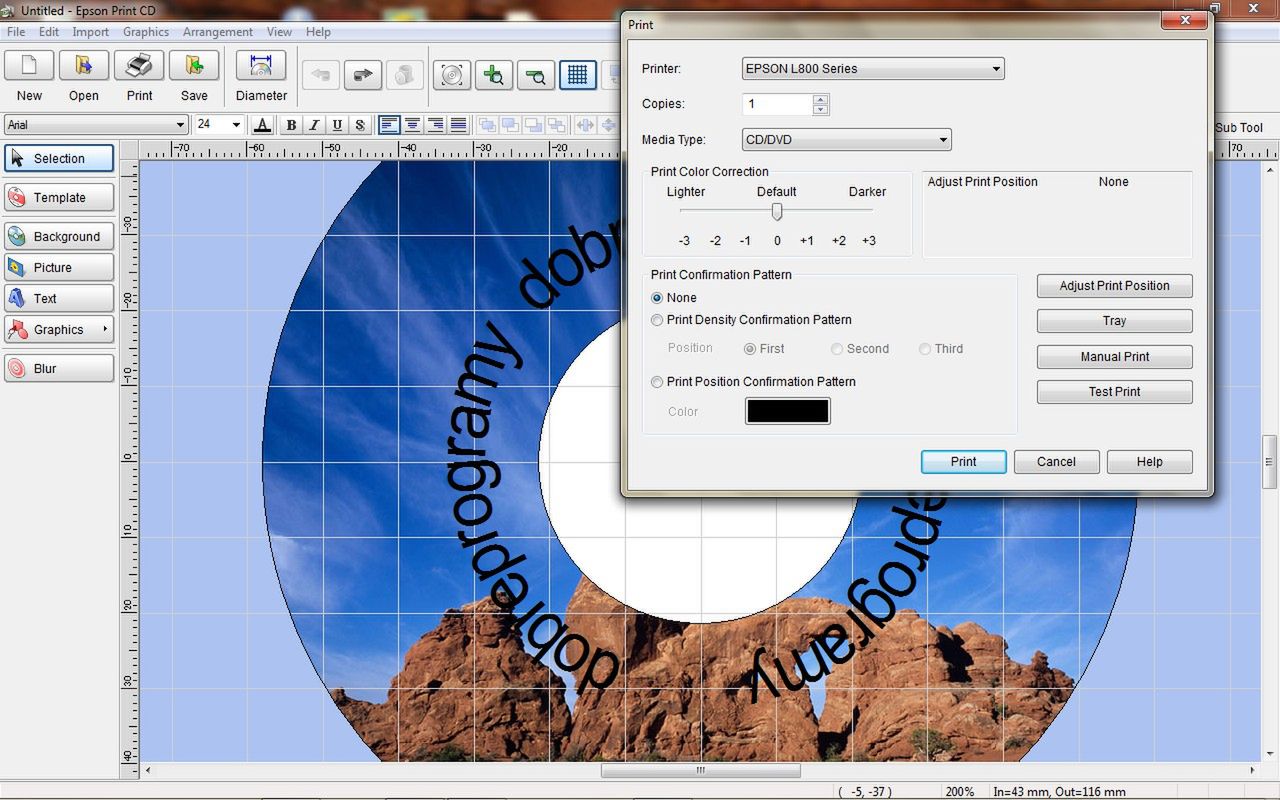Click the black Color swatch

click(787, 411)
